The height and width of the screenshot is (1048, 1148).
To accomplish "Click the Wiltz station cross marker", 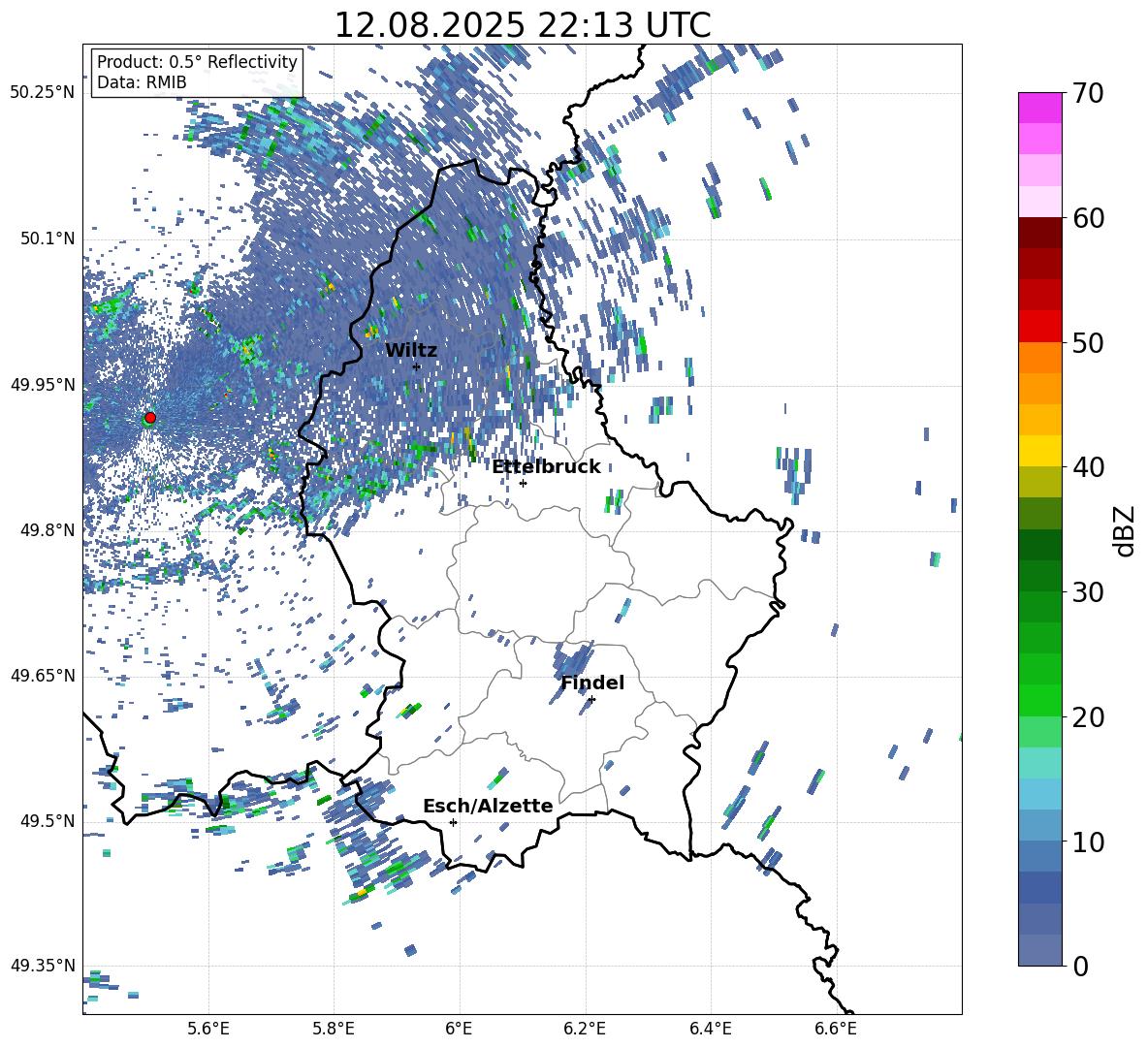I will (417, 366).
